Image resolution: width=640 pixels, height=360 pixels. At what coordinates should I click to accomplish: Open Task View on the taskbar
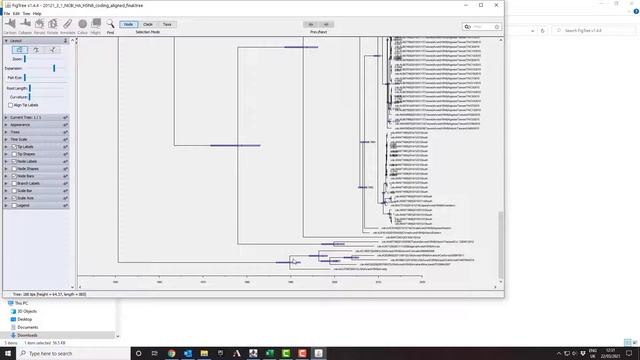[x=154, y=353]
